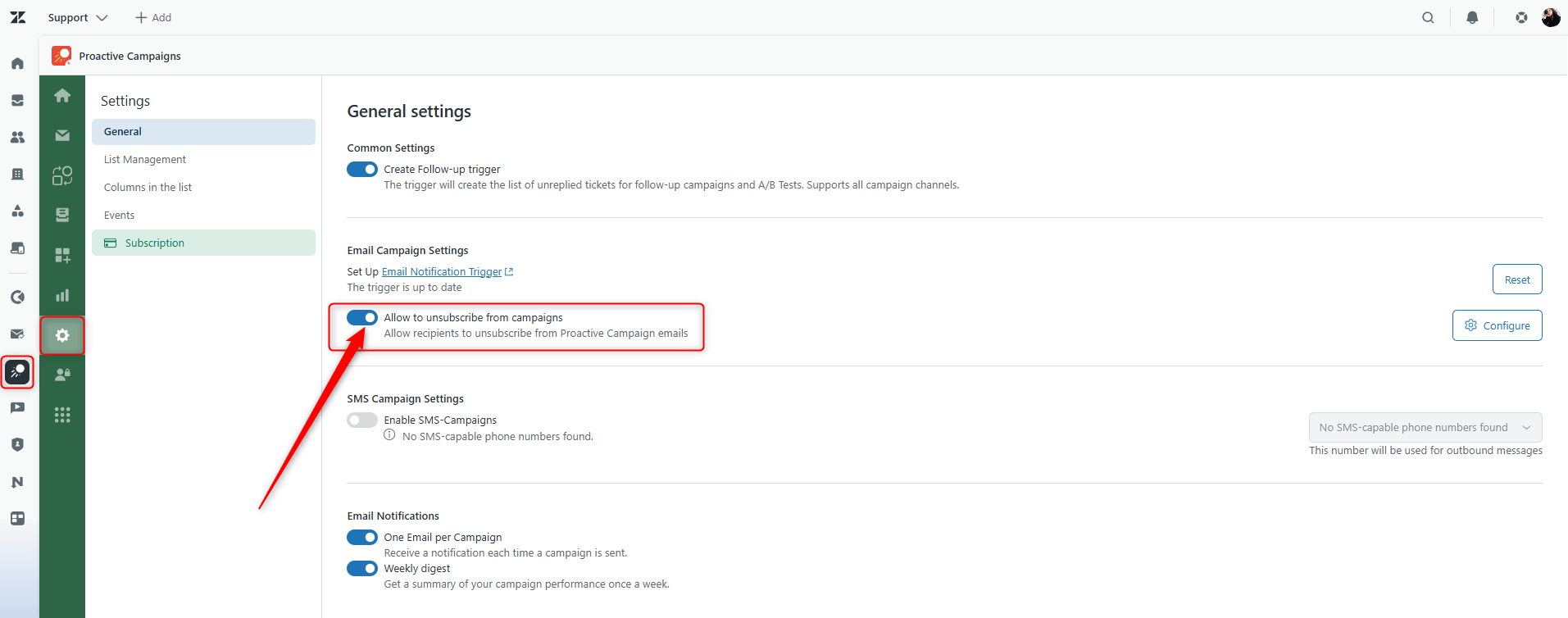Open the user lock icon in green bar

click(62, 375)
